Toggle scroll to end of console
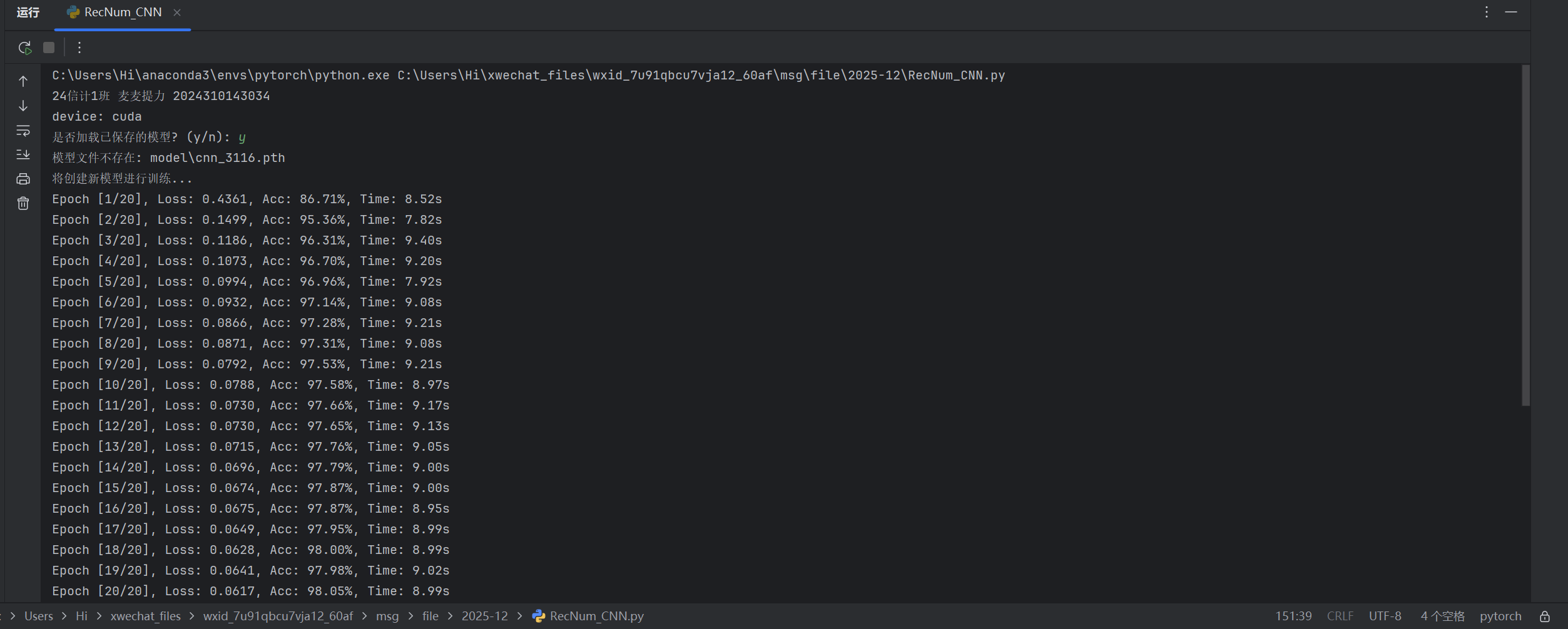Viewport: 1568px width, 629px height. coord(23,154)
